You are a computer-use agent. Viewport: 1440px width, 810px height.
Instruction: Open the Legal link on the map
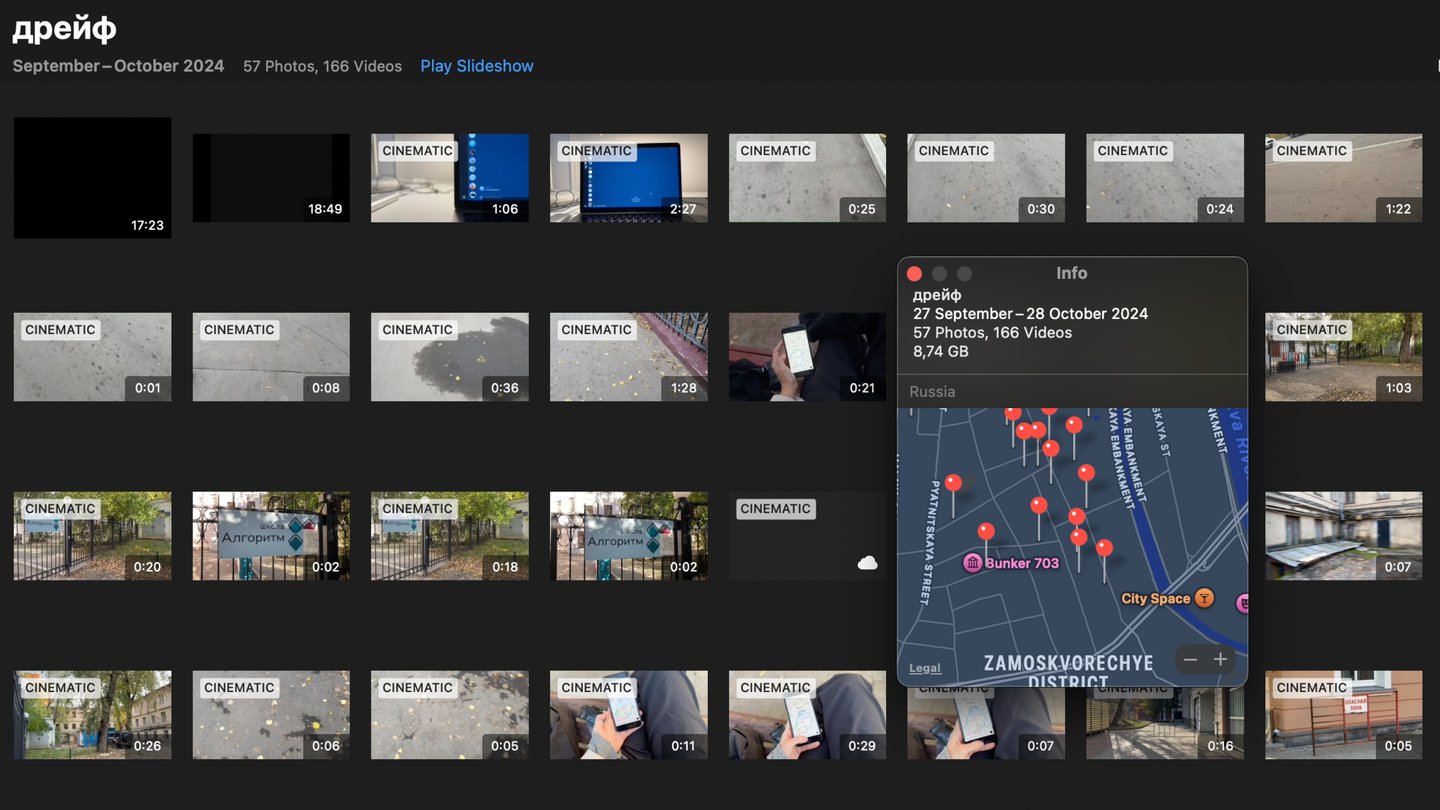pyautogui.click(x=924, y=668)
